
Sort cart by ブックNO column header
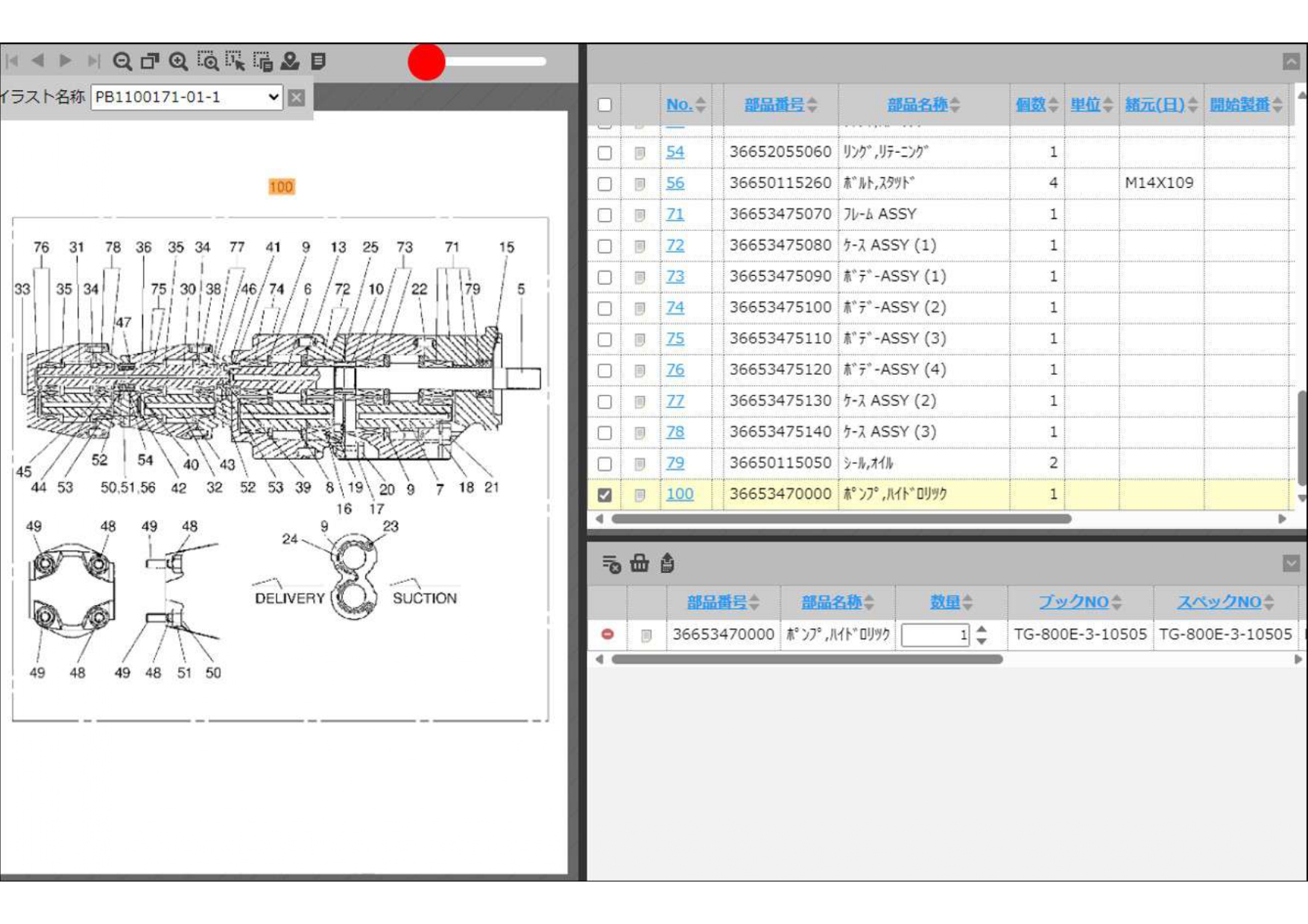1073,602
